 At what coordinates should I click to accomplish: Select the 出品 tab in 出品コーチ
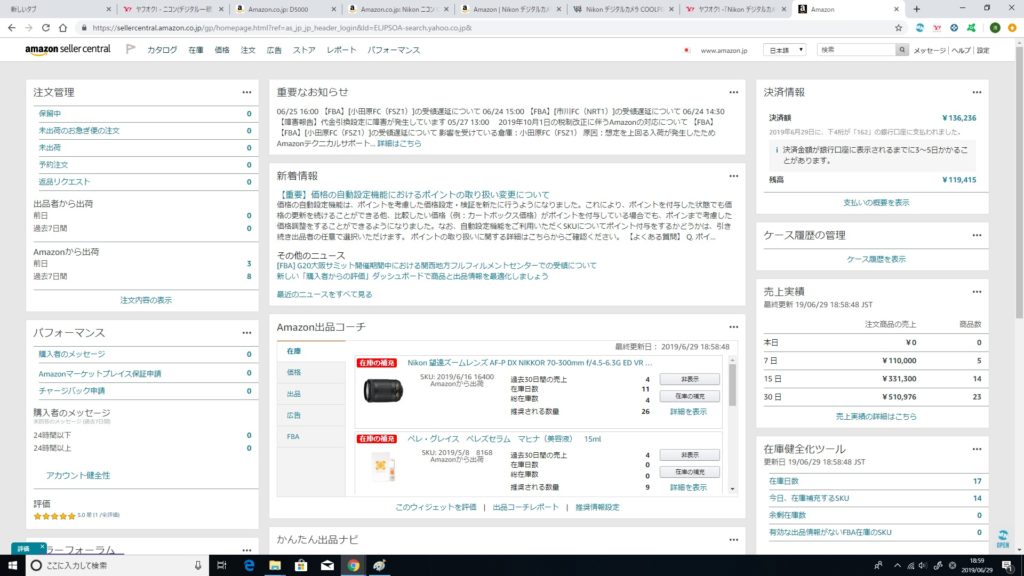(x=311, y=394)
